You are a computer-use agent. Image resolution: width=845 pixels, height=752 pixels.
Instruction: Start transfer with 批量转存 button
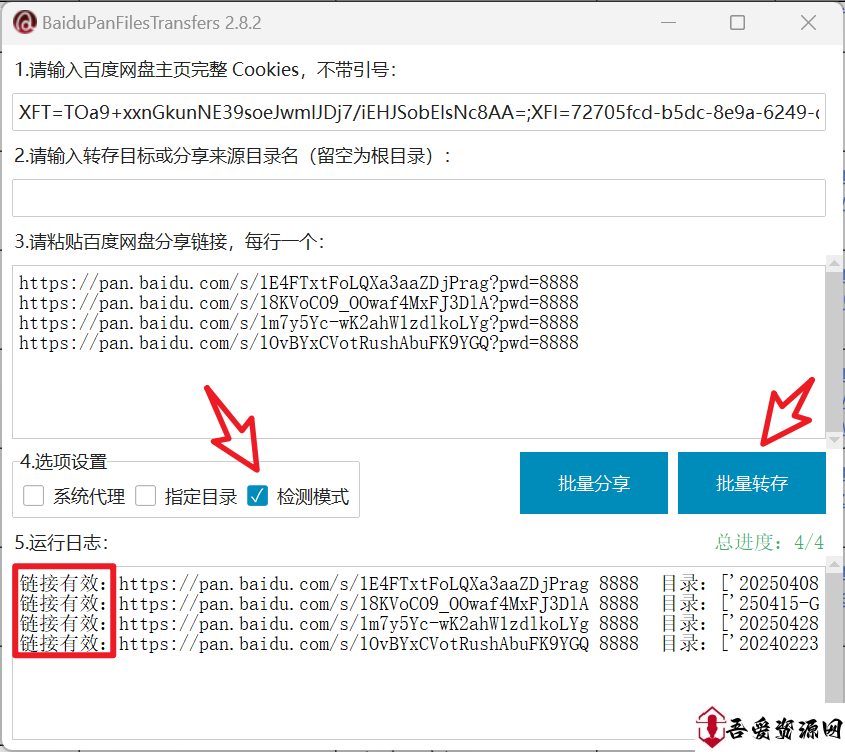pos(752,483)
